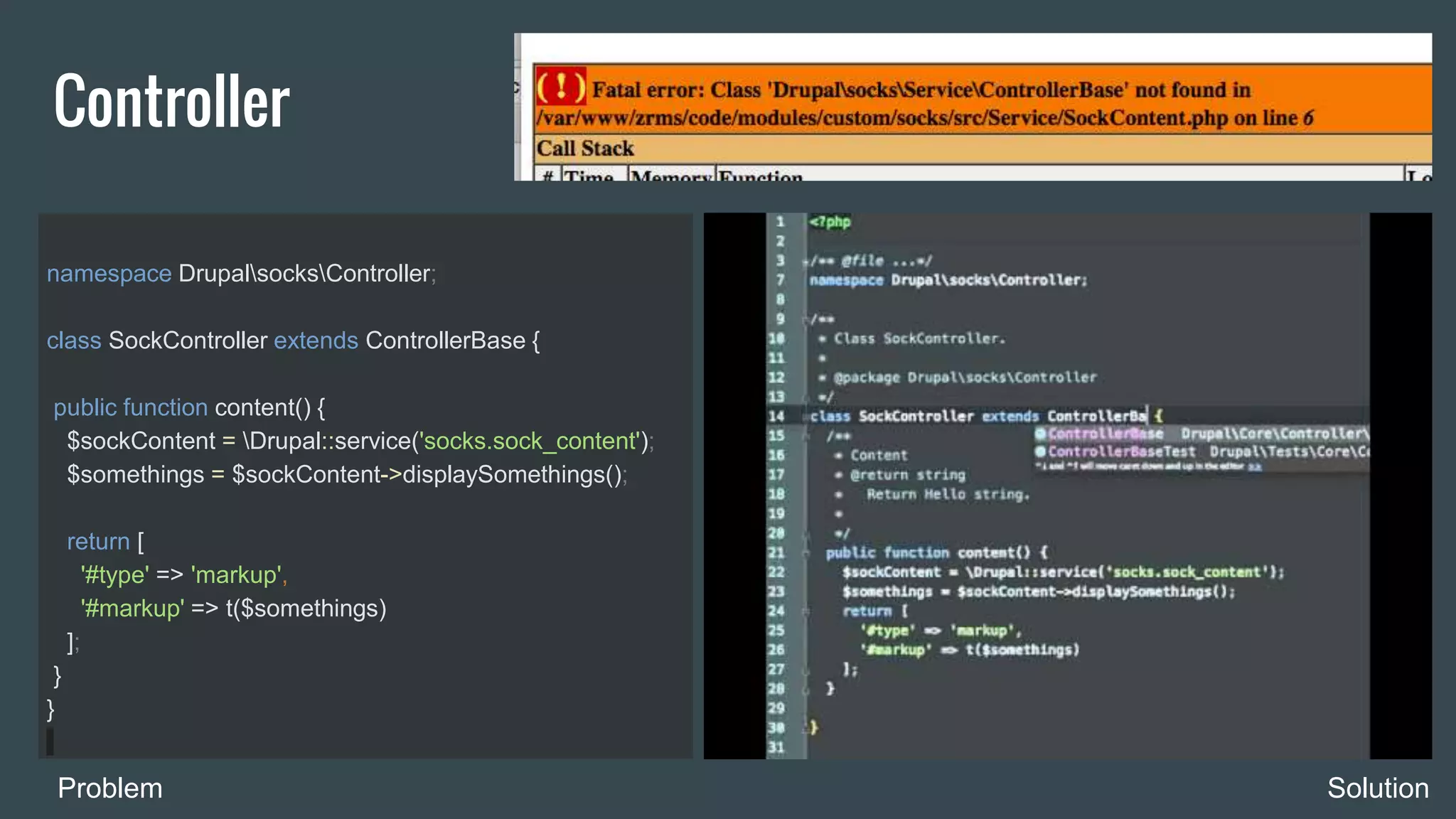Click '$somethings = $sockContent->displaySomethings();' in Problem panel
1456x819 pixels.
click(x=348, y=474)
